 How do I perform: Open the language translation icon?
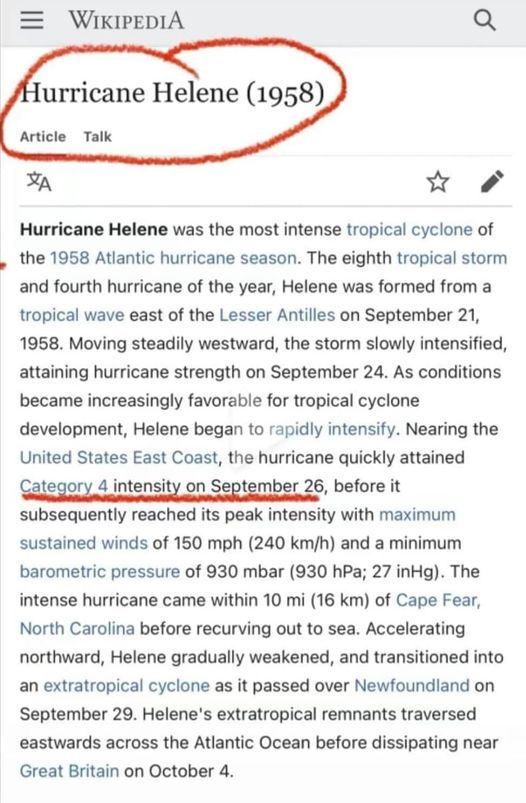pos(39,181)
